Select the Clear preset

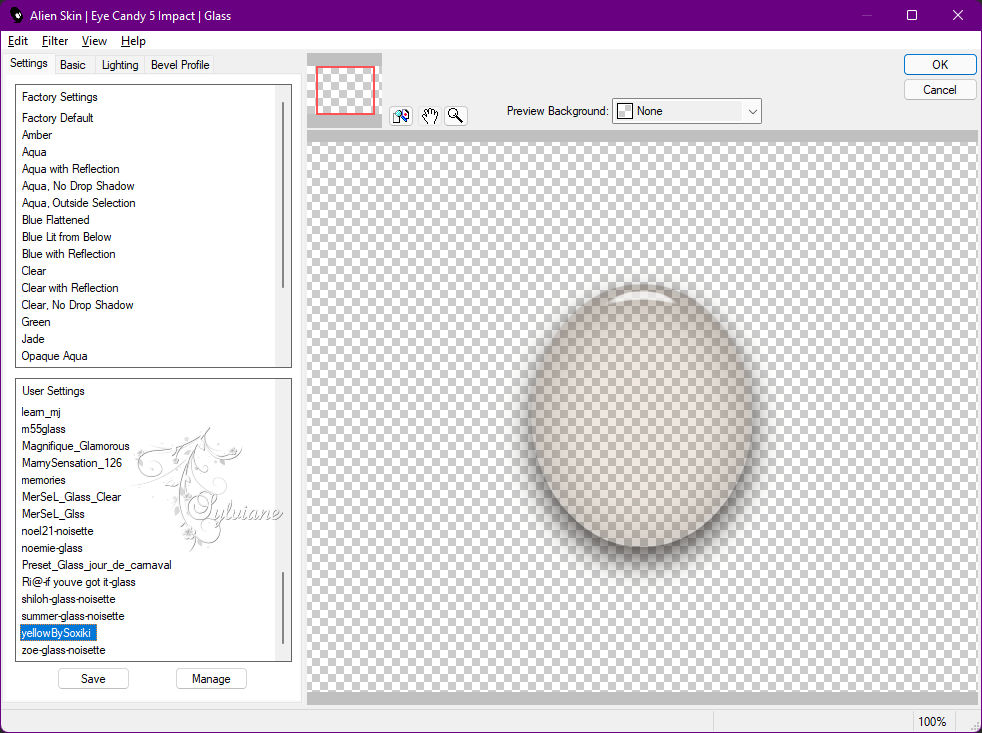click(34, 271)
